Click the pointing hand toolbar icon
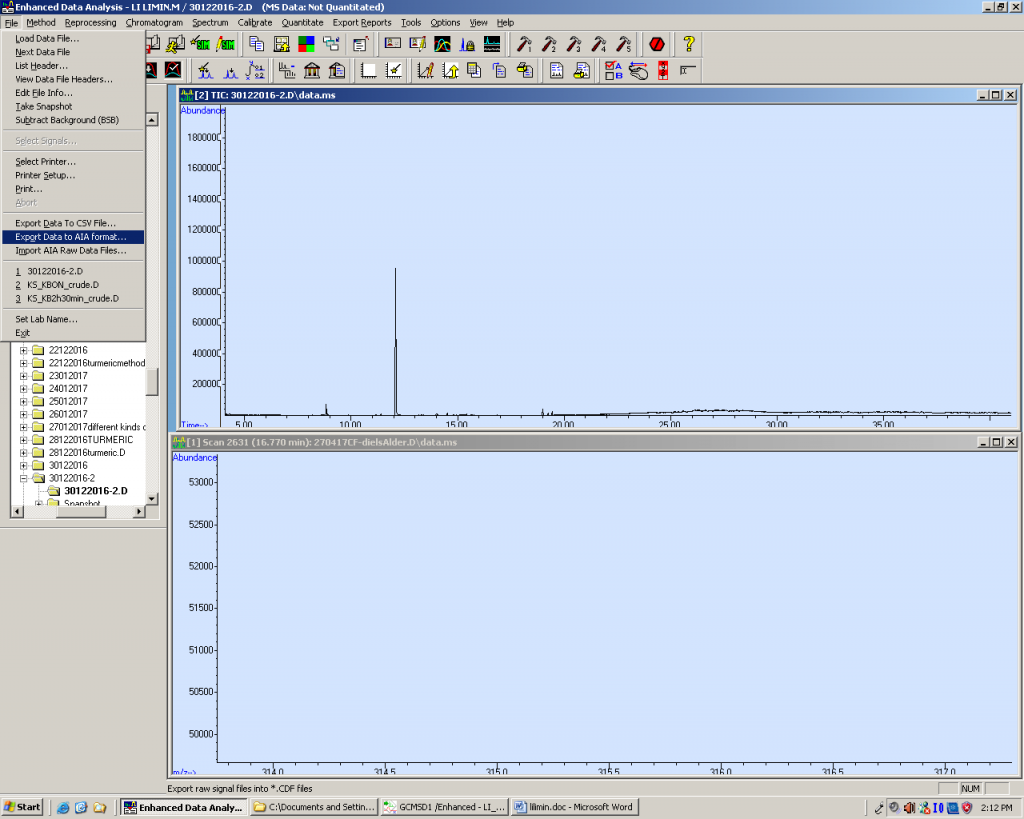This screenshot has height=819, width=1024. pyautogui.click(x=638, y=70)
